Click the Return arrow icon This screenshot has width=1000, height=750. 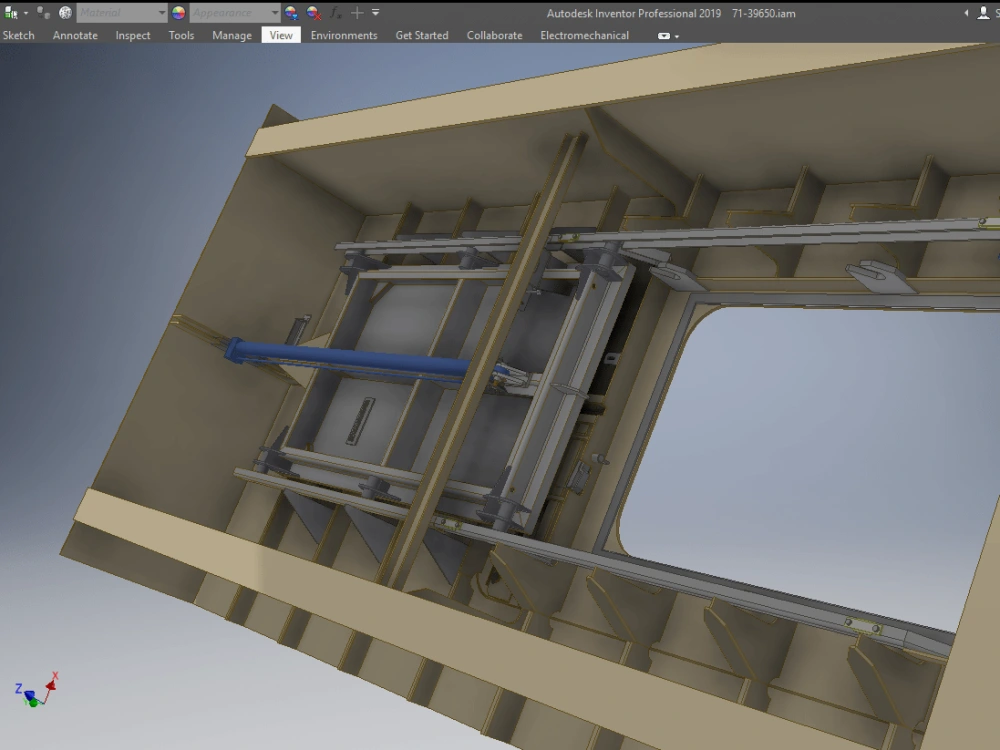tap(42, 13)
